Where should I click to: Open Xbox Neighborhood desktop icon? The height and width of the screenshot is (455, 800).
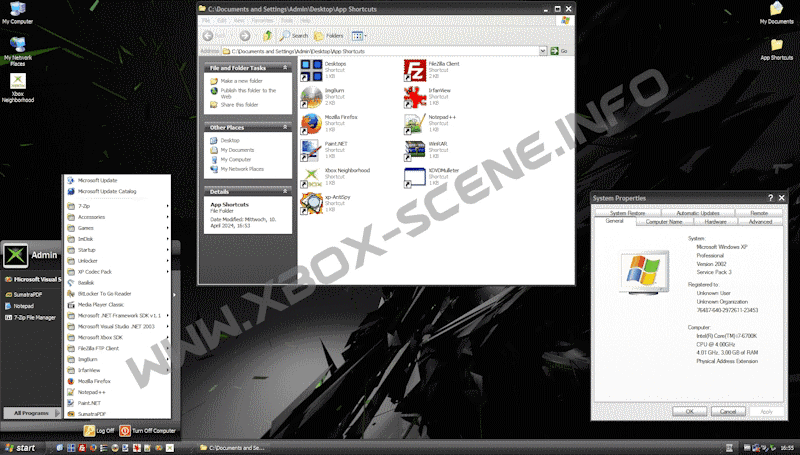(18, 88)
